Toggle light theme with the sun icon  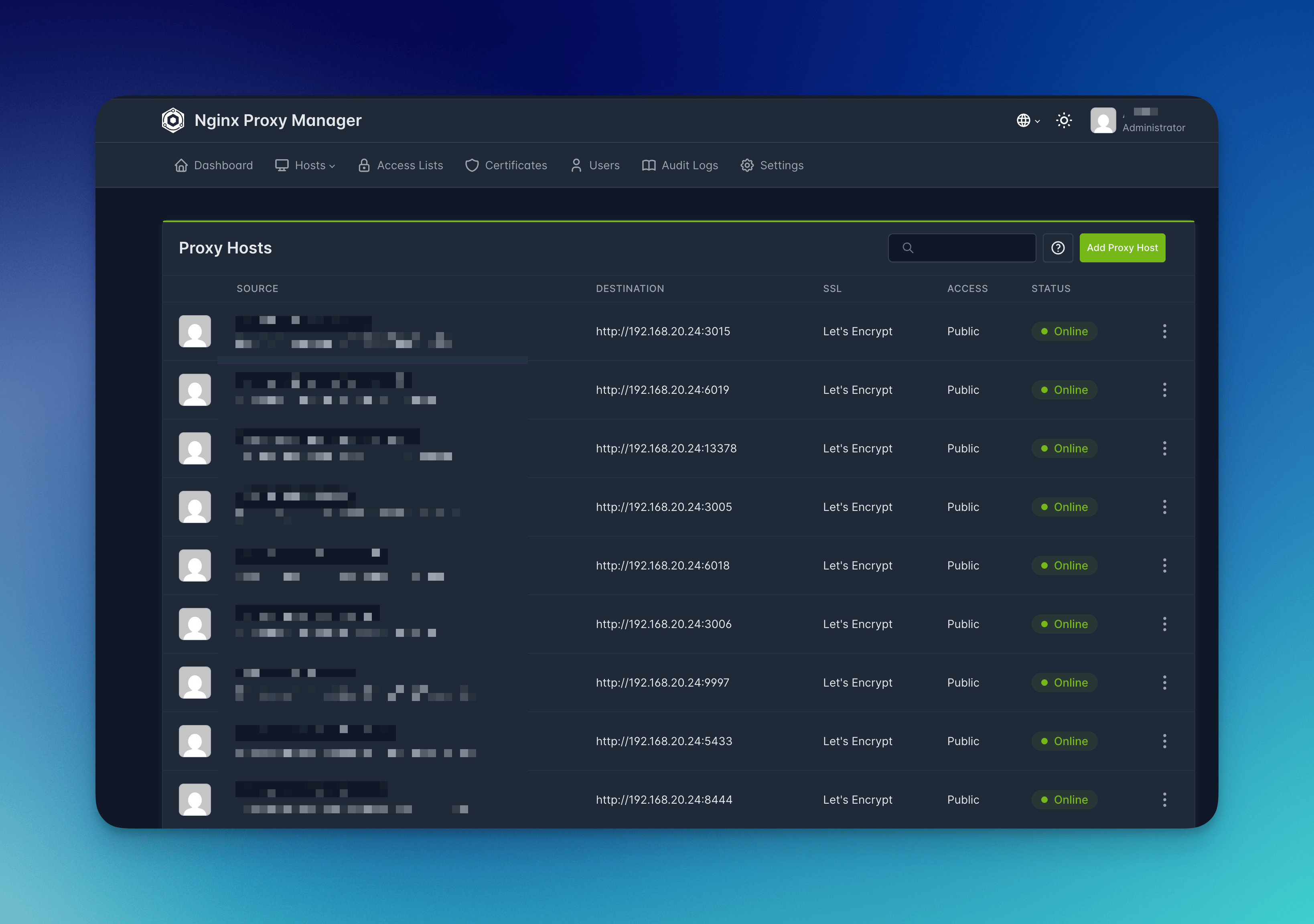(x=1064, y=120)
